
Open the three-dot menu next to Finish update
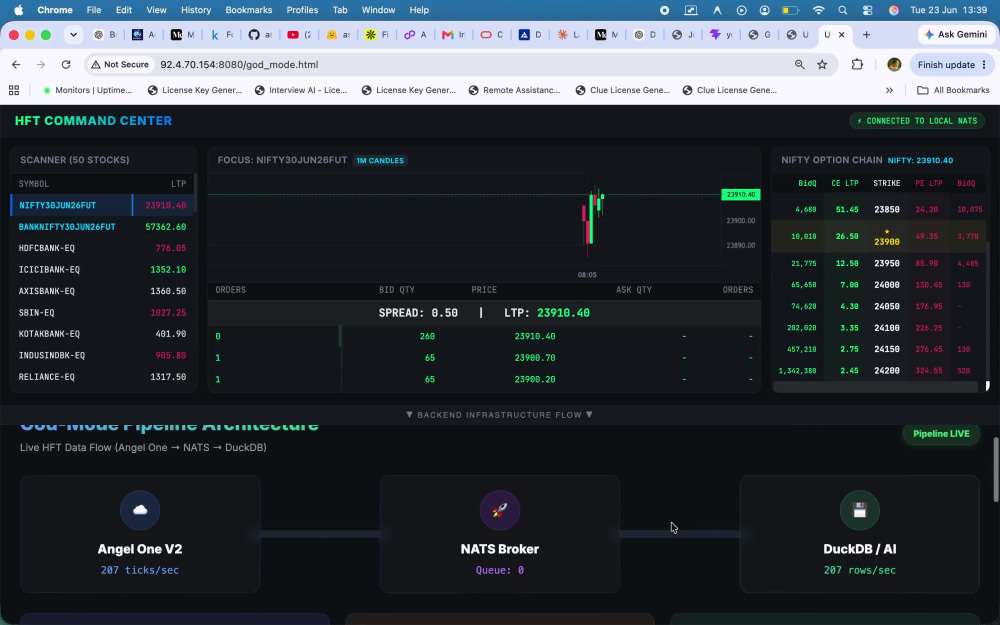984,64
